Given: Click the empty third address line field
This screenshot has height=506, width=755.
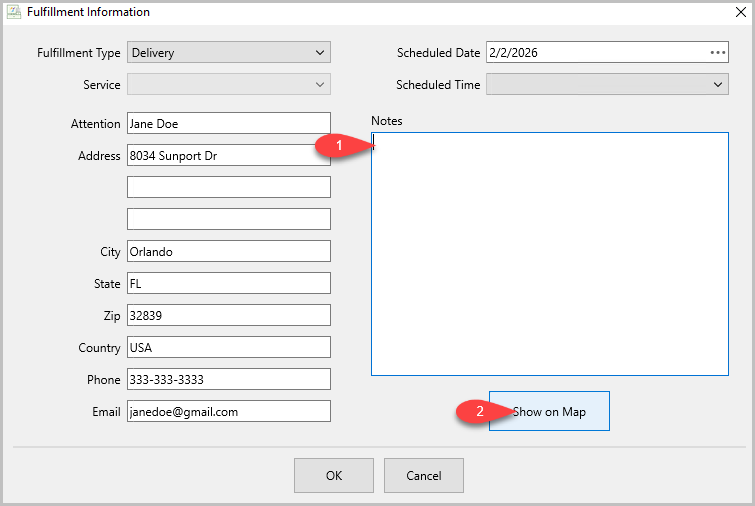Looking at the screenshot, I should [229, 219].
